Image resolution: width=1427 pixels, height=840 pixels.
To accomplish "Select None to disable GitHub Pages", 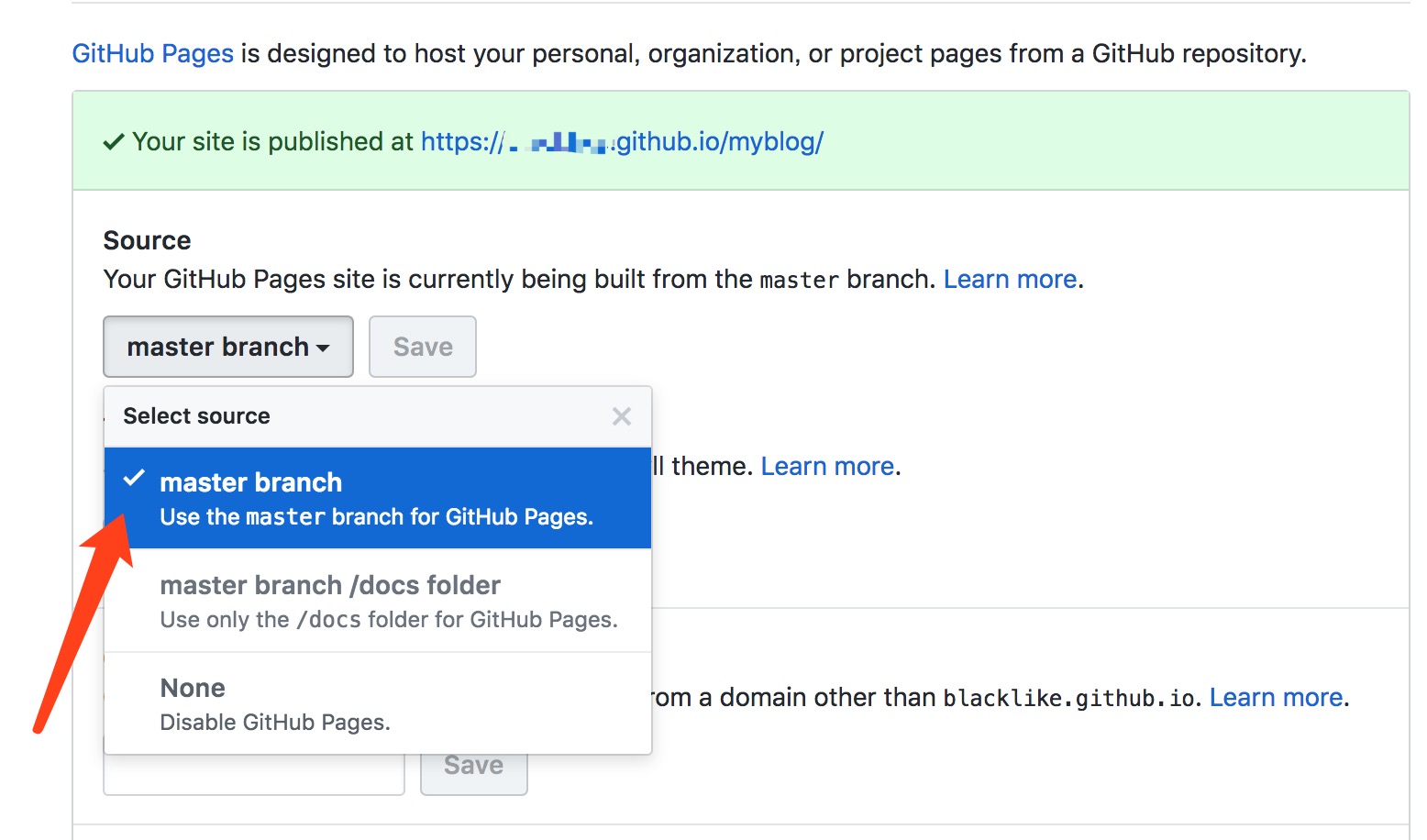I will tap(378, 703).
